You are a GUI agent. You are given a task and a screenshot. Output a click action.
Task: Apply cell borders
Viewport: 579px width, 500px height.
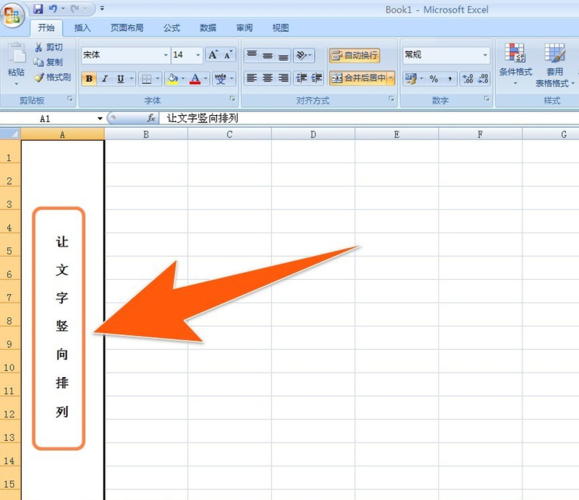coord(147,79)
